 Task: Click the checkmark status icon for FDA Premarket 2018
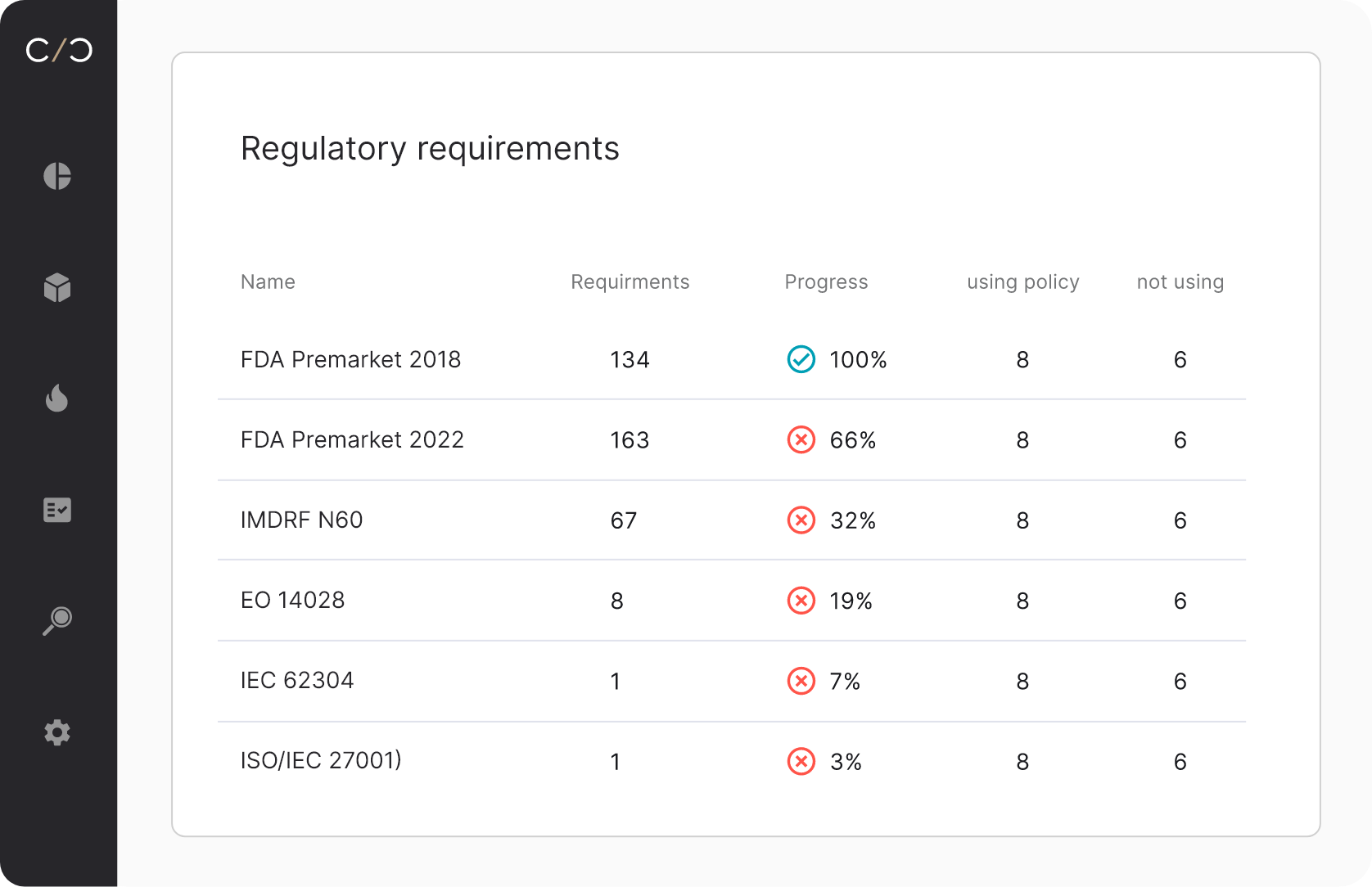click(x=801, y=359)
